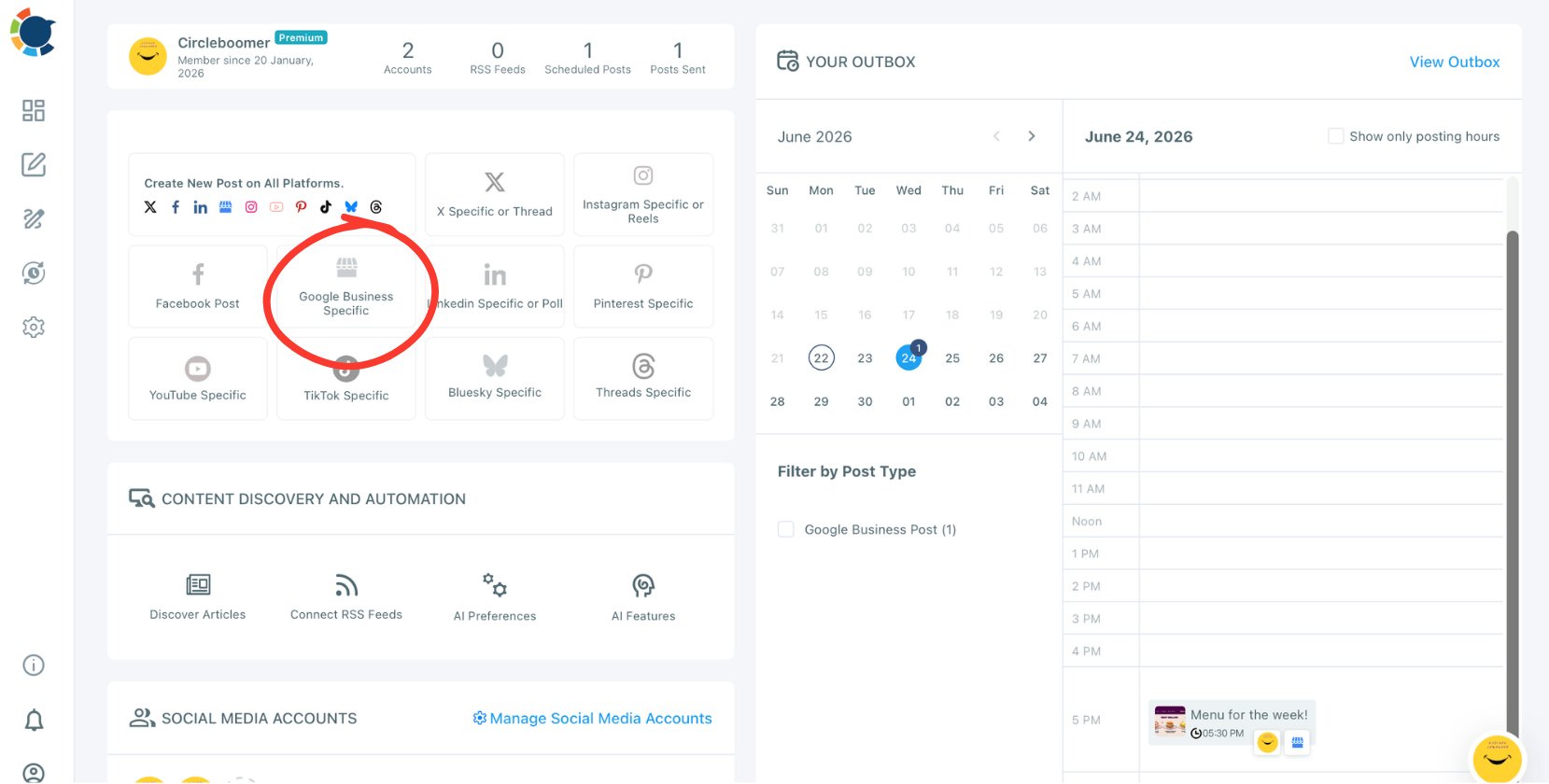This screenshot has height=784, width=1549.
Task: Open the compose post icon in sidebar
Action: [34, 164]
